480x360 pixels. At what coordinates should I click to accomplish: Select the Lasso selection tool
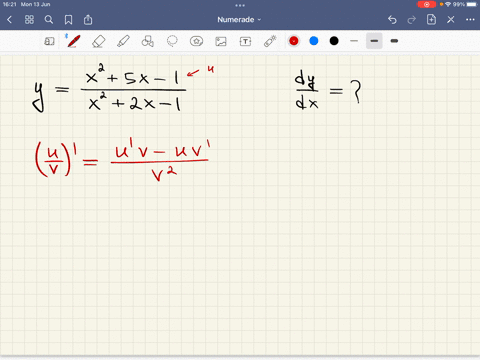tap(172, 41)
